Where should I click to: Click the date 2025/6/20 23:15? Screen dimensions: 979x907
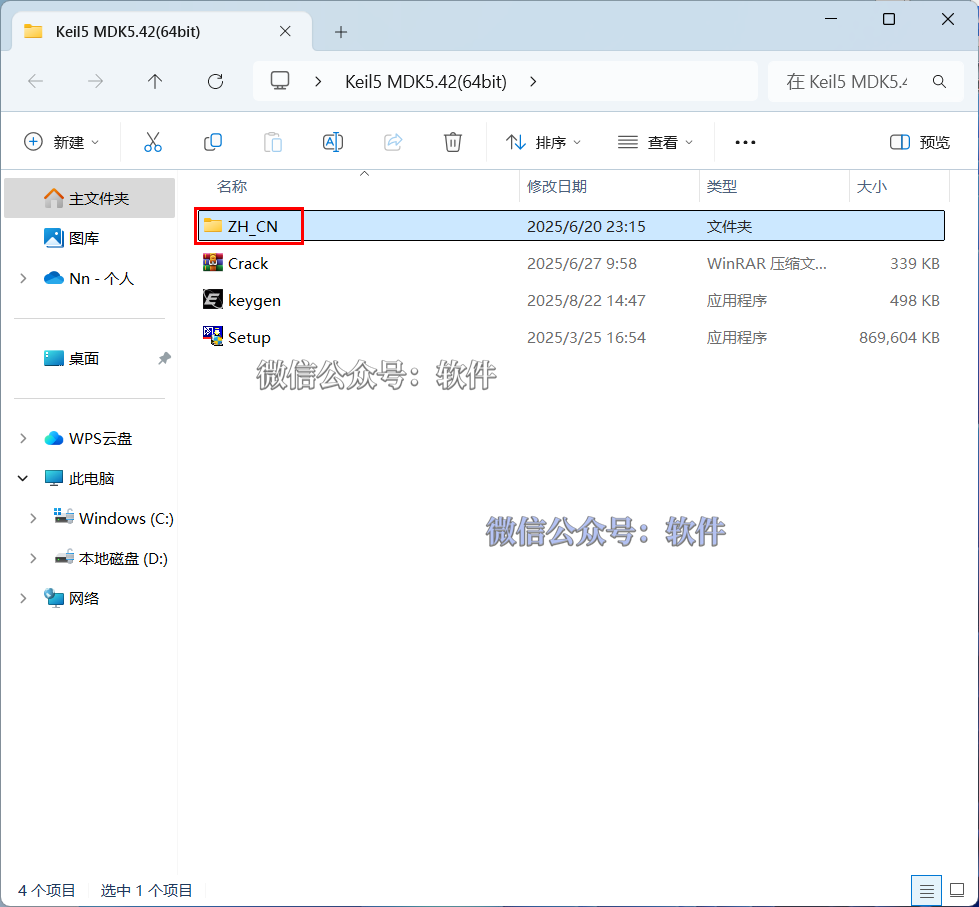click(586, 226)
